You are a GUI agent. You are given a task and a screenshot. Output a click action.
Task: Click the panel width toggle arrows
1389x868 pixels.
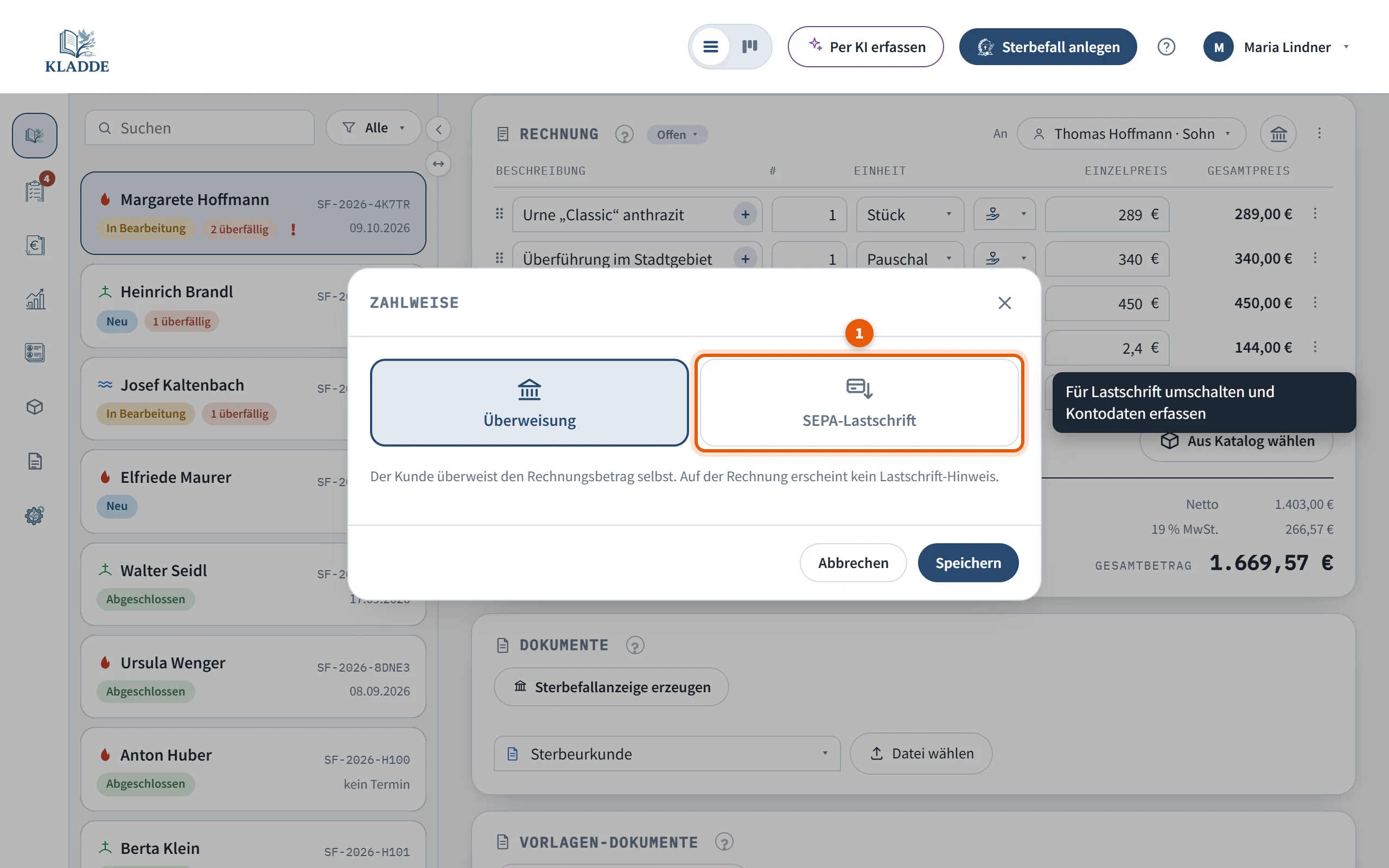coord(438,164)
